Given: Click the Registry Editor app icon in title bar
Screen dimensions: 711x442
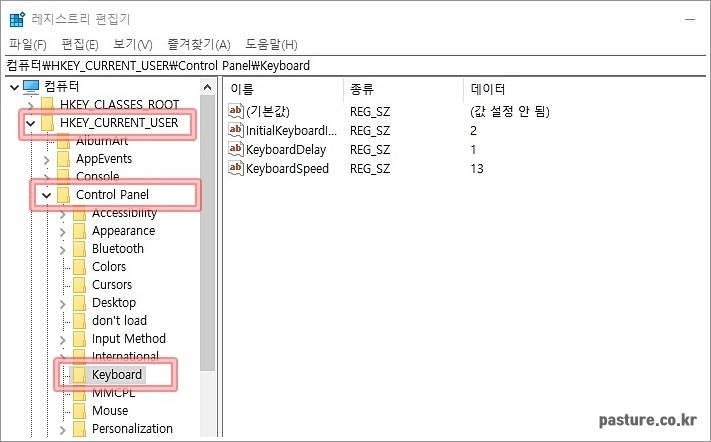Looking at the screenshot, I should (17, 19).
